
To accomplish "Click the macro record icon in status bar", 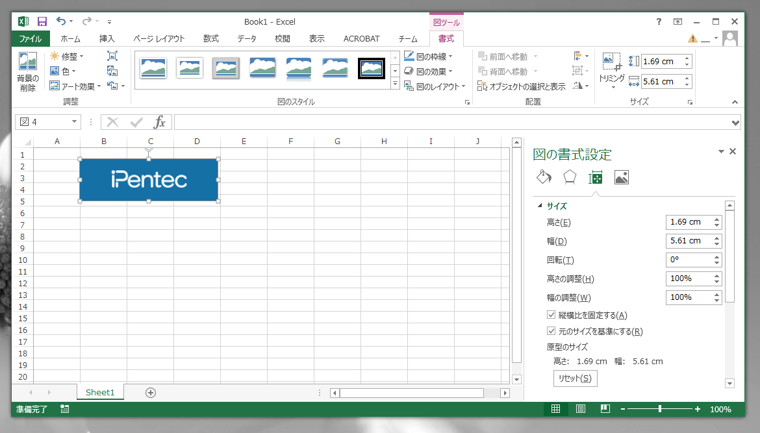I will coord(64,409).
